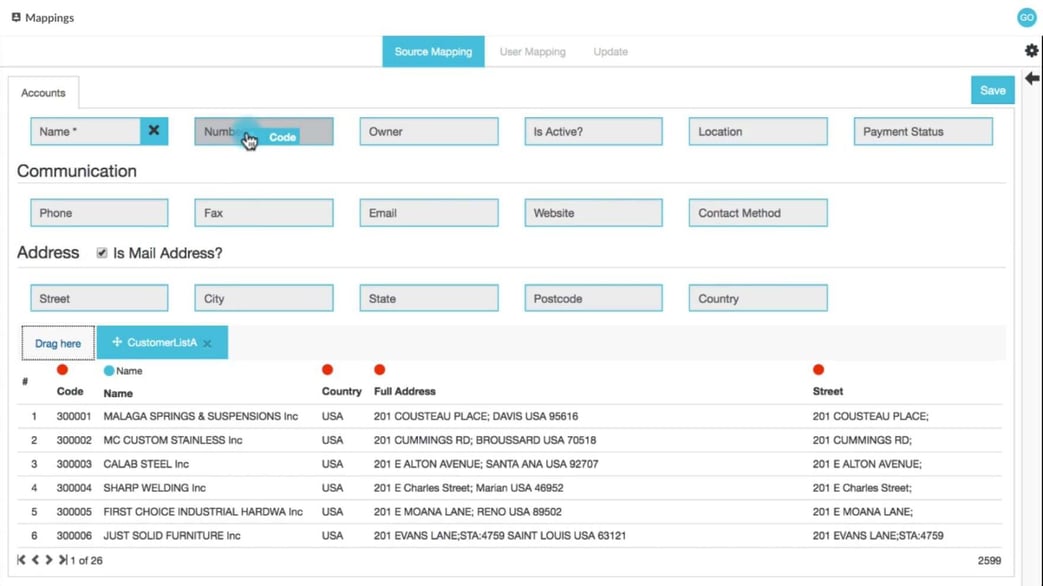Click the Street column header in table
The image size is (1043, 586).
(x=827, y=391)
